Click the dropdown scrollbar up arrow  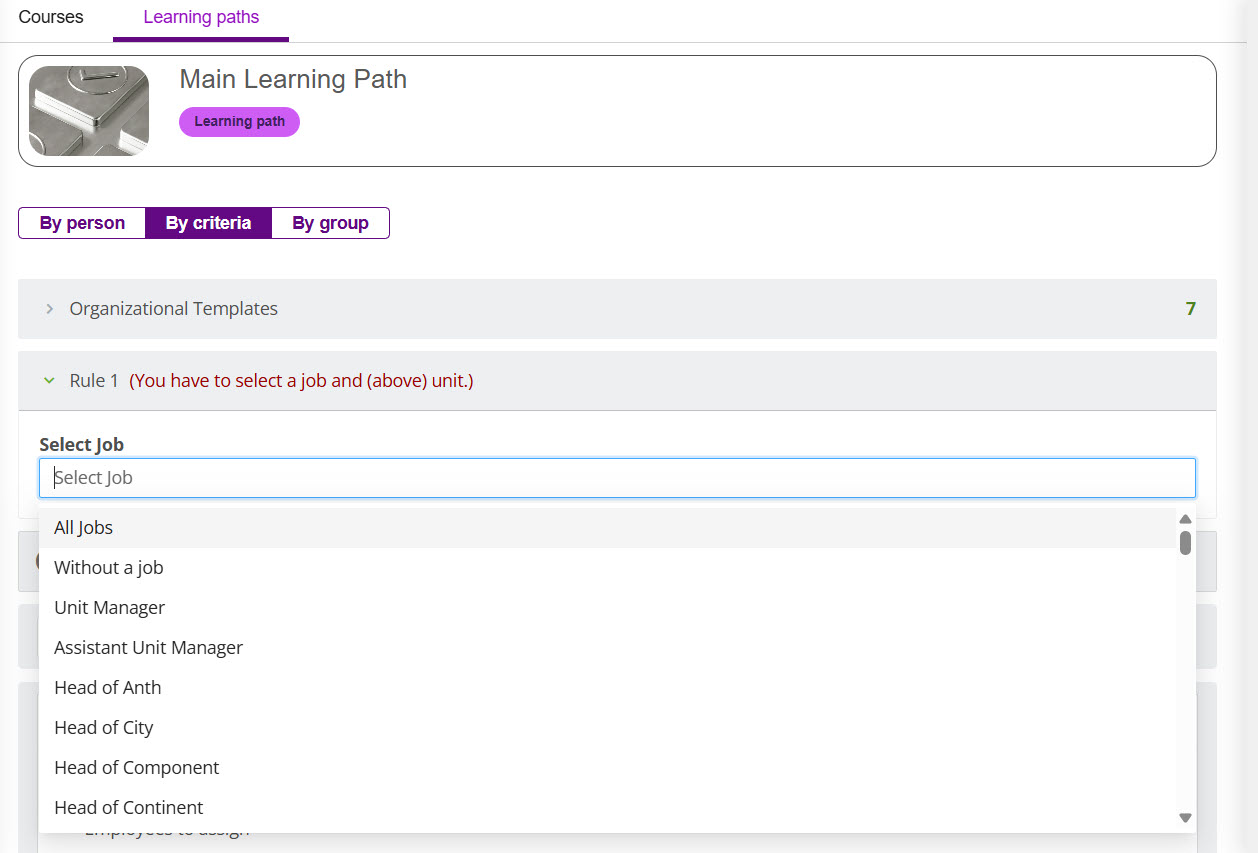coord(1185,519)
